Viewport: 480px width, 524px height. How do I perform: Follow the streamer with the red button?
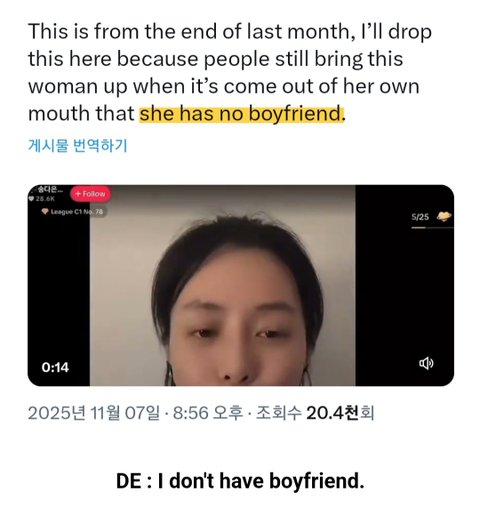tap(90, 194)
